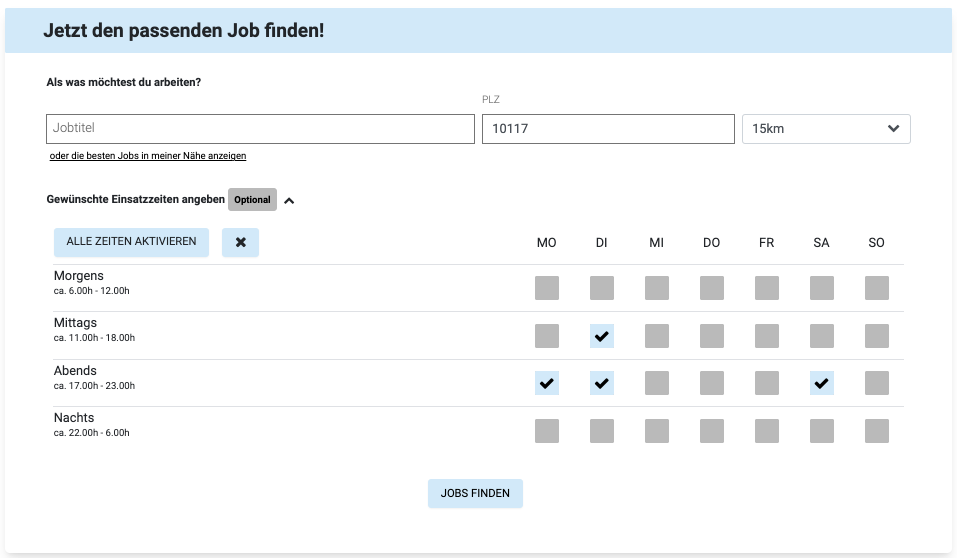Screen dimensions: 957x558
Task: Click the PLZ field containing 10117
Action: 608,129
